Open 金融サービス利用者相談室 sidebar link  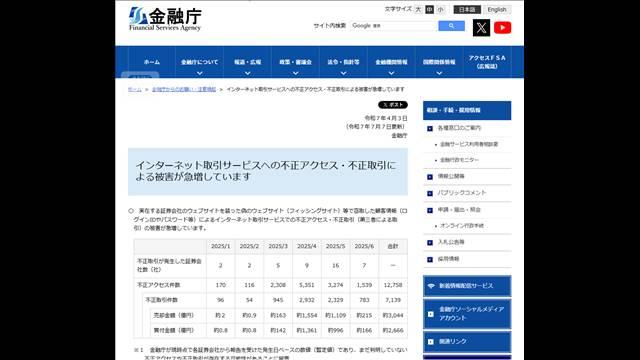469,144
